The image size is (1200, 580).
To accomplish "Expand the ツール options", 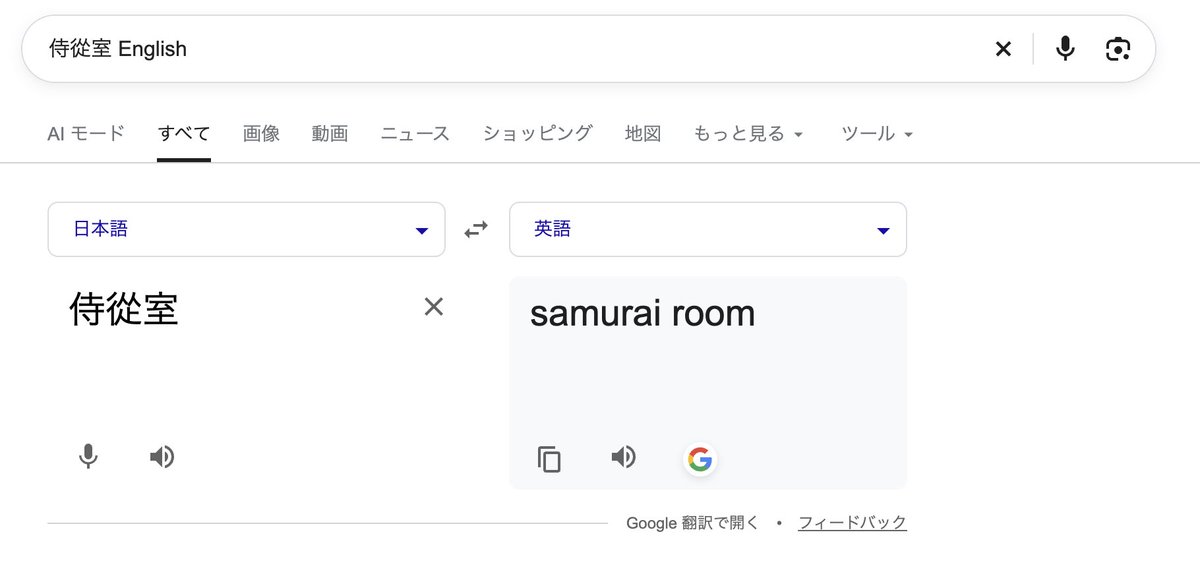I will [877, 133].
